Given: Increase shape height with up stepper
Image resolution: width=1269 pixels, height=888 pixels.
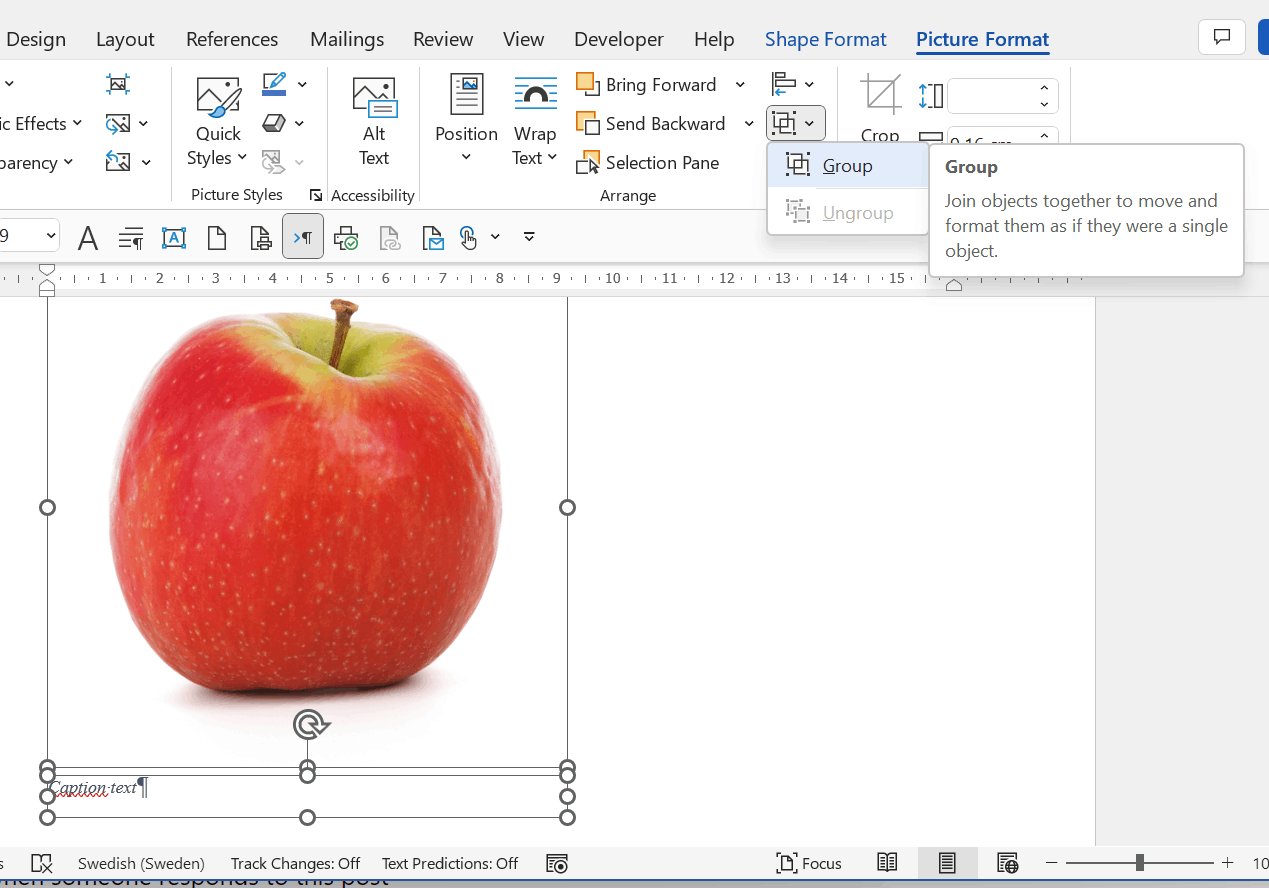Looking at the screenshot, I should pos(1045,88).
